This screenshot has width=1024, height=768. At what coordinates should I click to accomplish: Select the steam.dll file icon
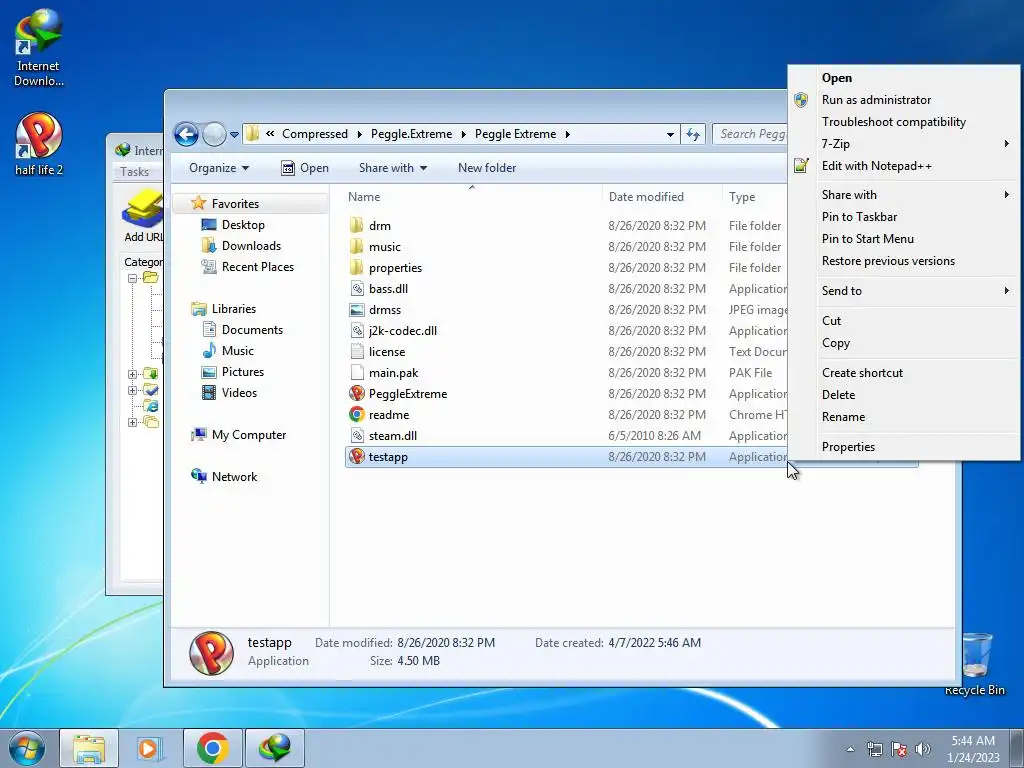click(x=357, y=436)
